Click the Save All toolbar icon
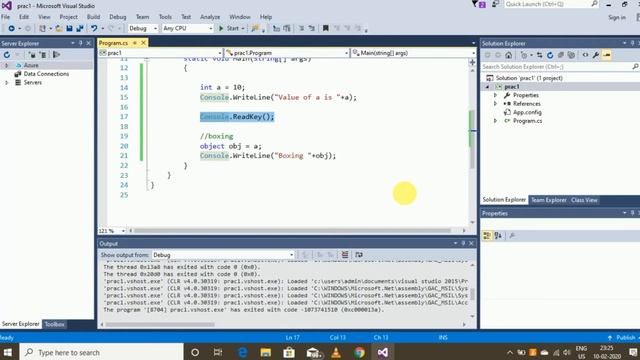This screenshot has height=360, width=640. (x=80, y=29)
